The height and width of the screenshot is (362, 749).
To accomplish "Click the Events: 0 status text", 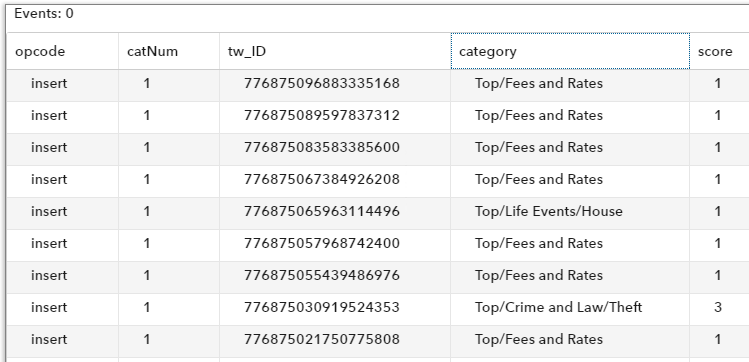I will [44, 14].
